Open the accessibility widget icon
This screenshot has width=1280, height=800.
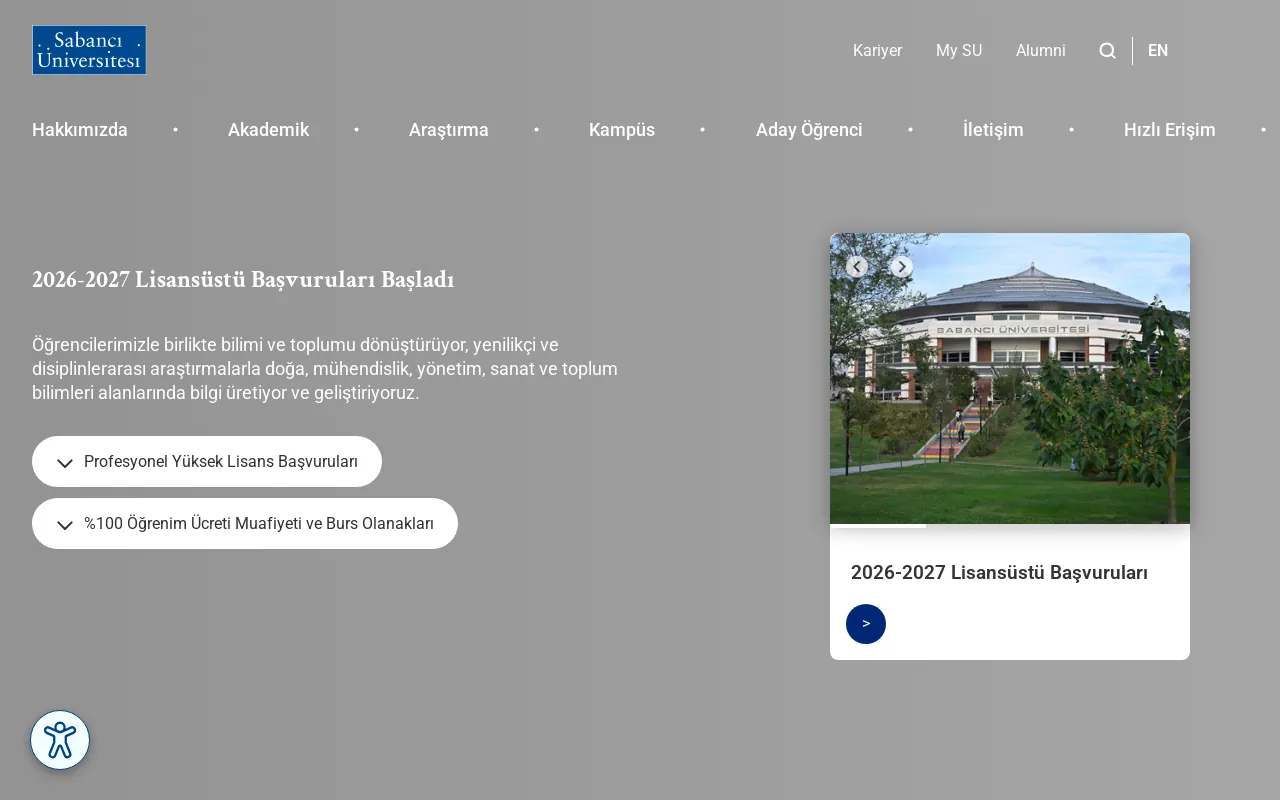(x=60, y=740)
